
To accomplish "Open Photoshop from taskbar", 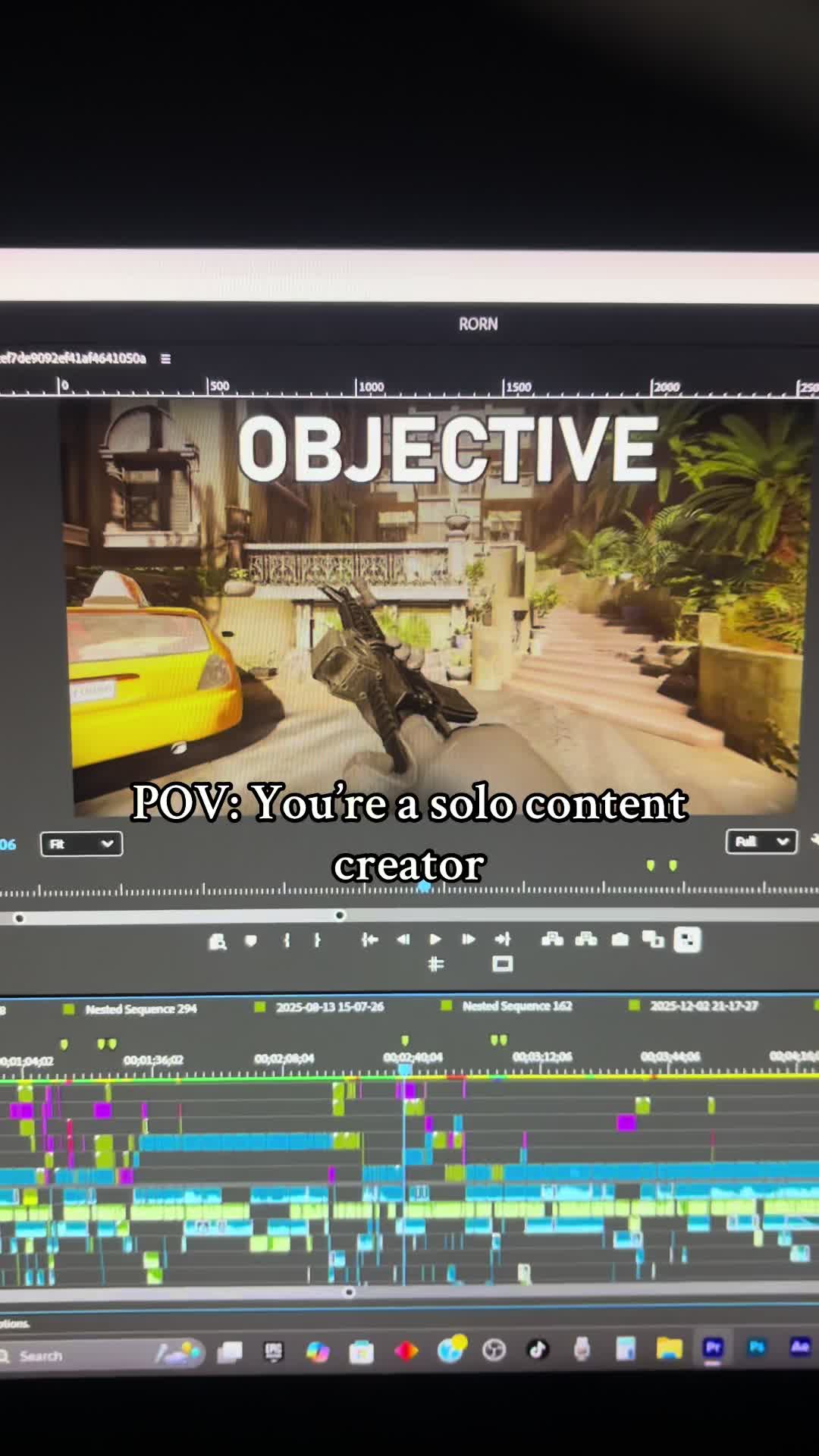I will (x=757, y=1347).
